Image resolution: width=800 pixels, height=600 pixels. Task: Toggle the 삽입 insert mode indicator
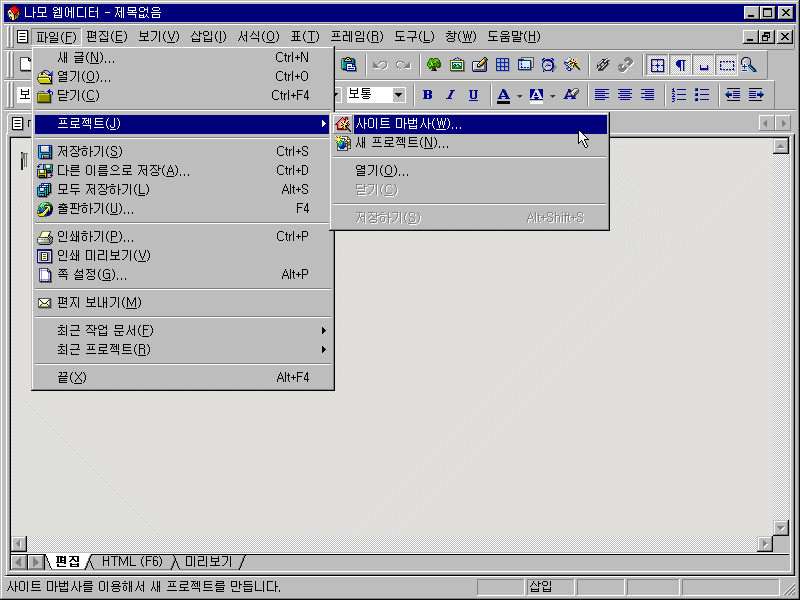(549, 587)
